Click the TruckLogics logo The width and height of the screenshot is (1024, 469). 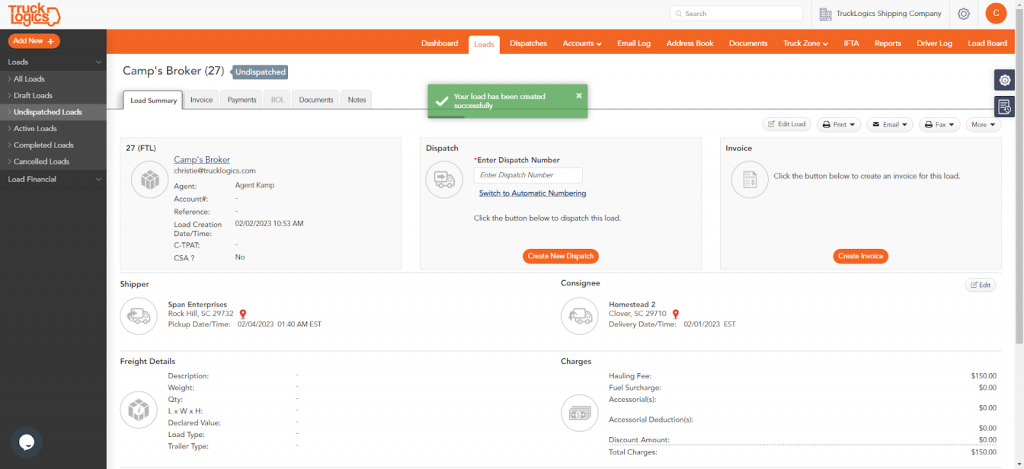34,14
